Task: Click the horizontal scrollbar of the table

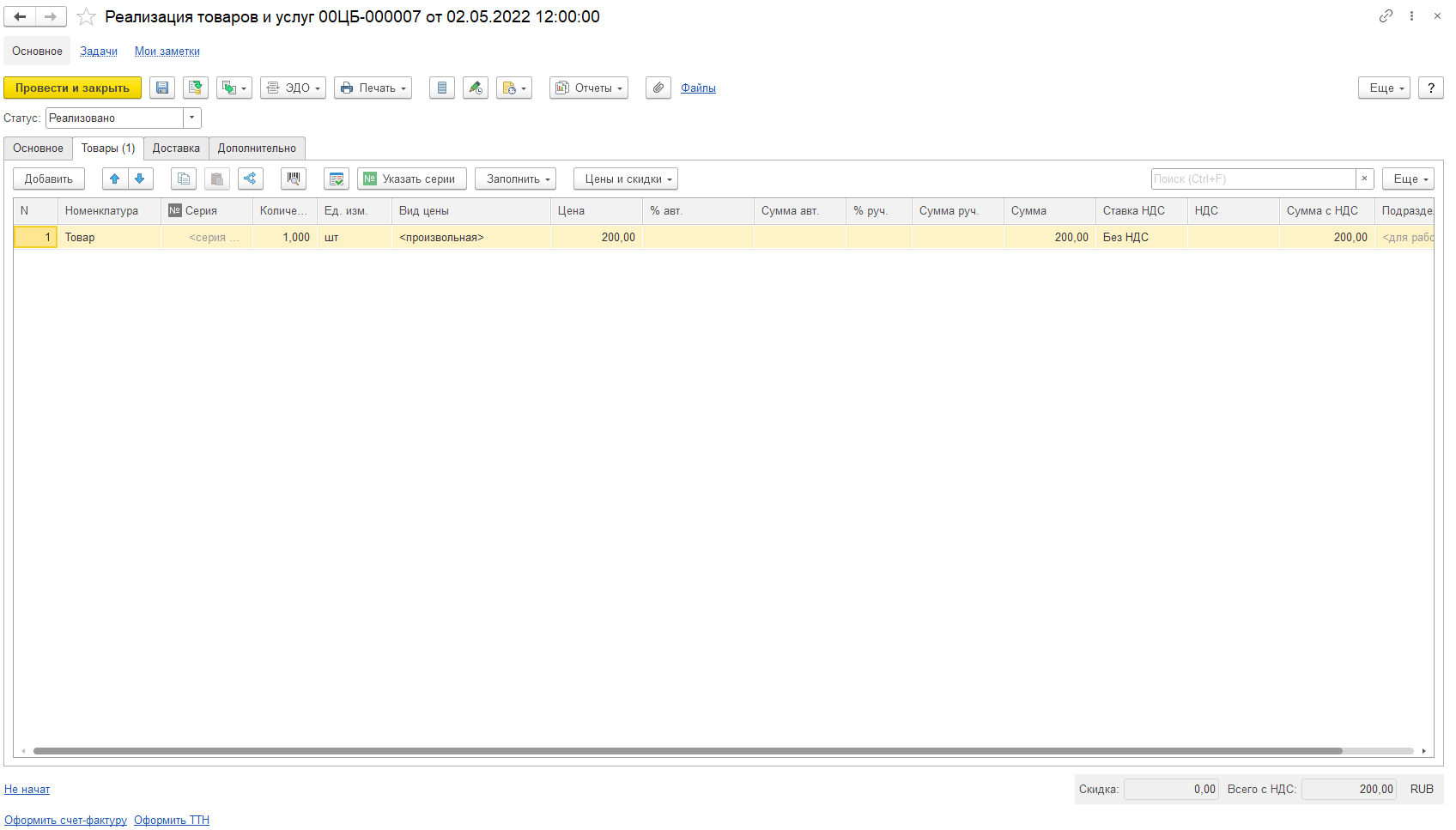Action: point(688,751)
